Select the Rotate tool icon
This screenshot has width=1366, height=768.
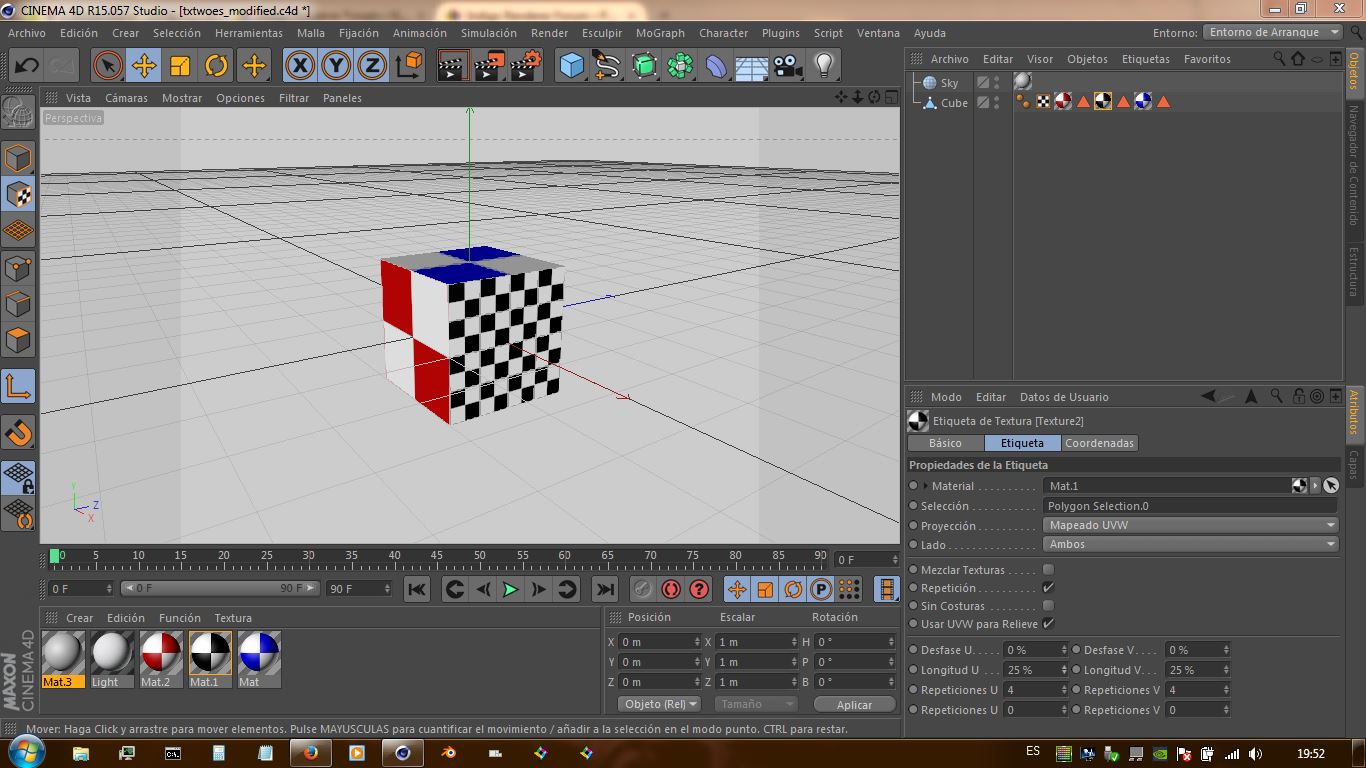(x=216, y=66)
